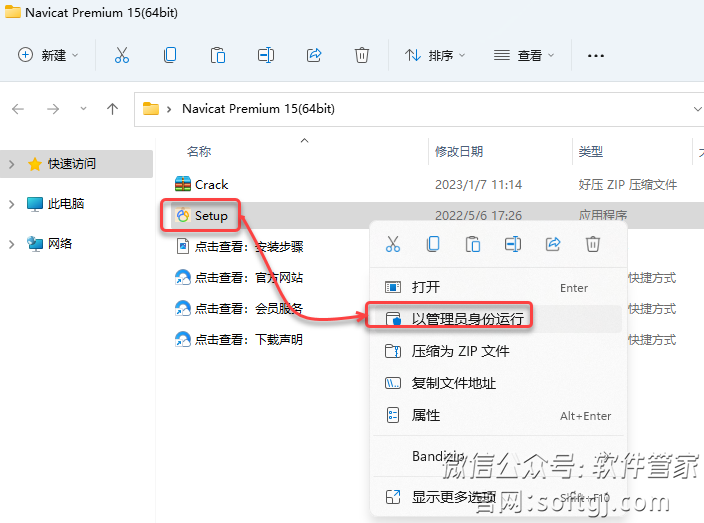Select 此电脑 in the navigation pane

pyautogui.click(x=66, y=204)
